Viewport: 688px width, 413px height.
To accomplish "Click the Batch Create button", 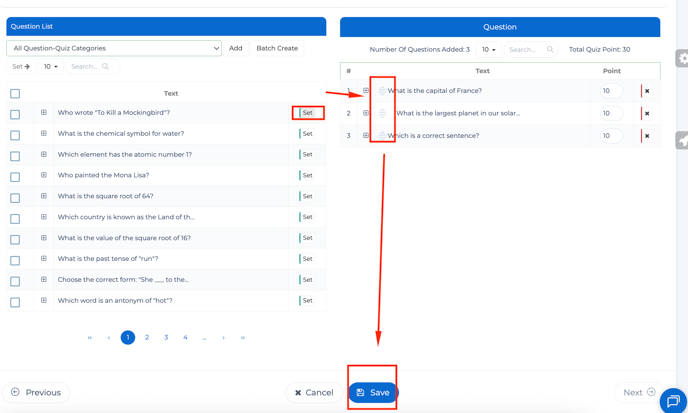I will [x=277, y=48].
